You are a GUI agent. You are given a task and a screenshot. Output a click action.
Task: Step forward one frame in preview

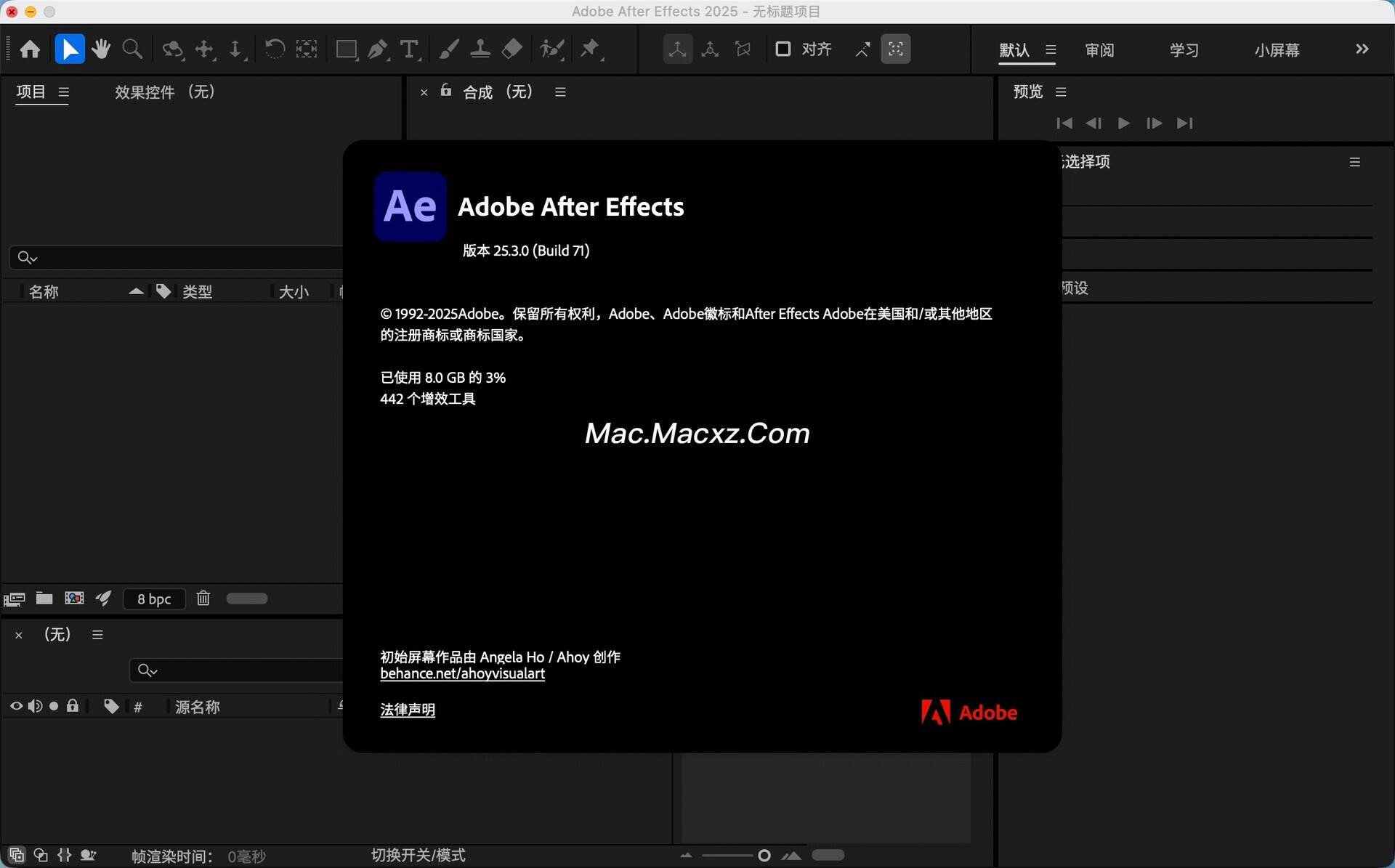[1154, 123]
